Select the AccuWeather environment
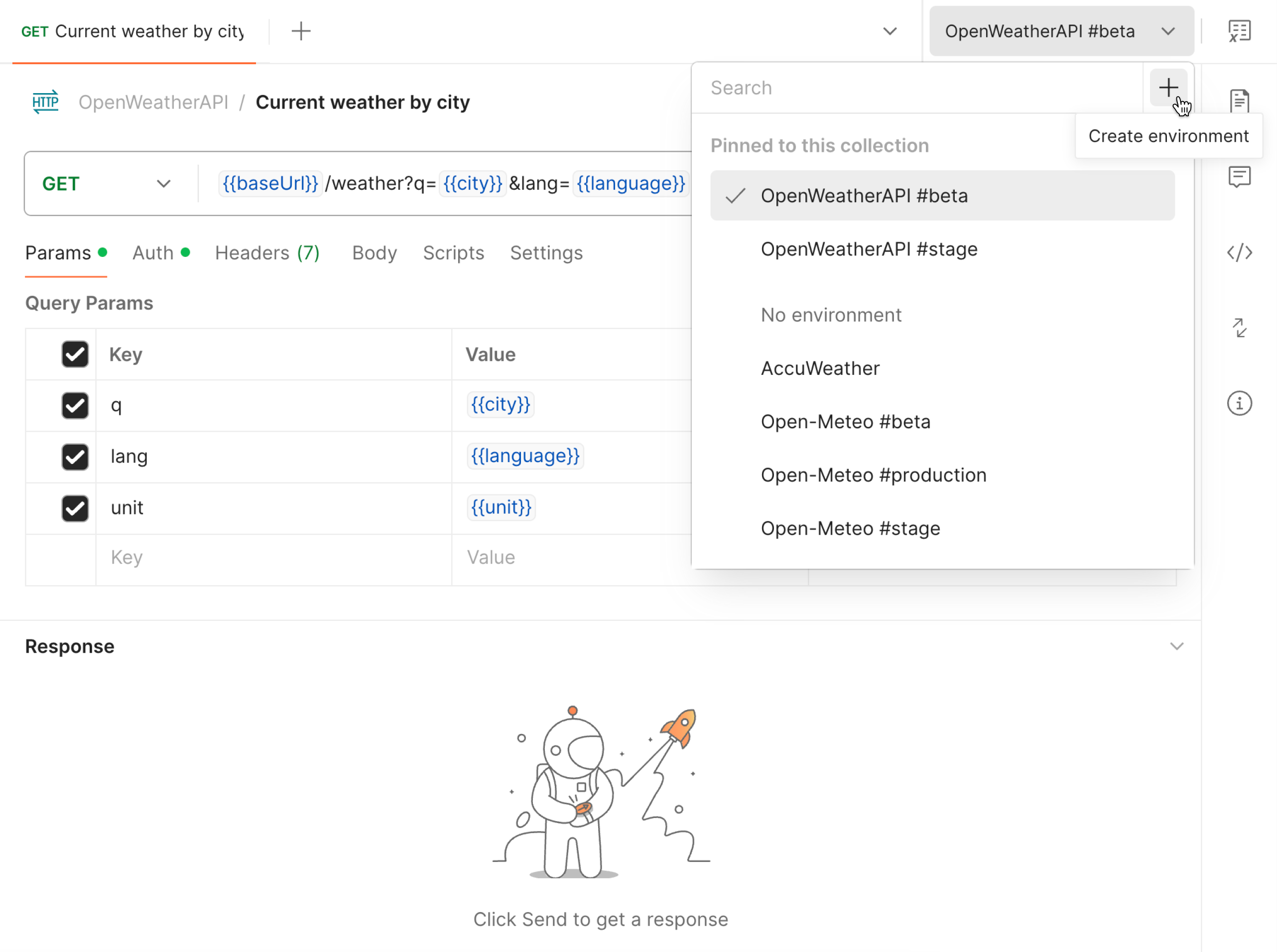The image size is (1277, 952). pyautogui.click(x=821, y=368)
